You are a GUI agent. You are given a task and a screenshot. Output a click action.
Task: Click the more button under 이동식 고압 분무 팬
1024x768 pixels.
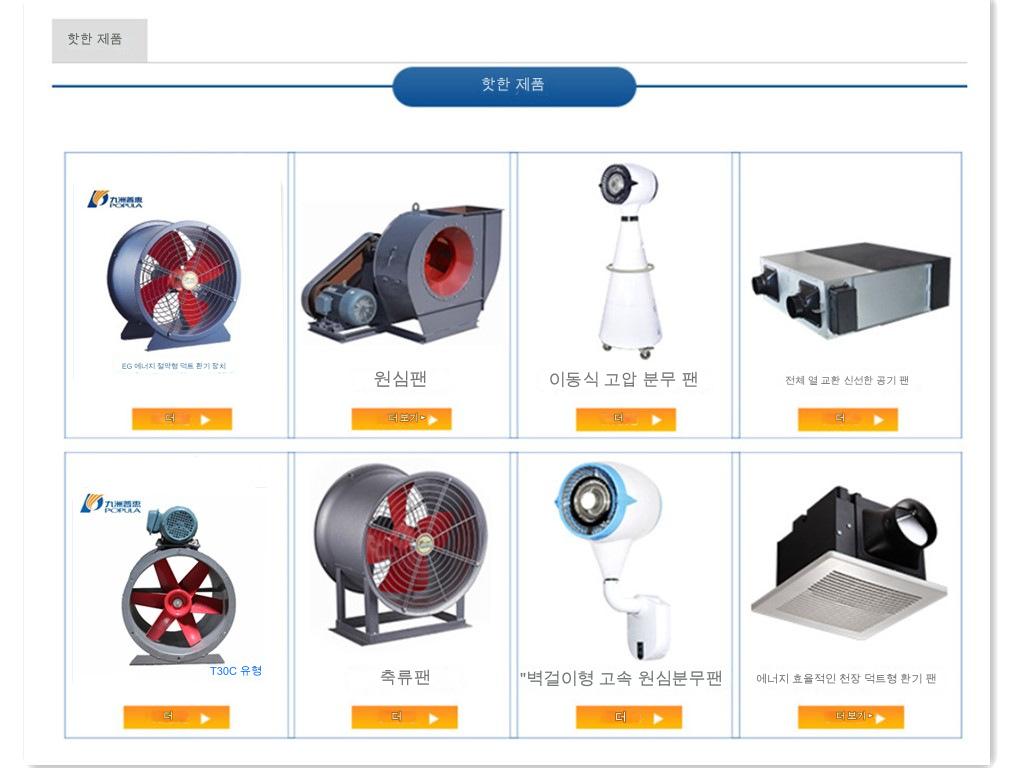pyautogui.click(x=626, y=419)
